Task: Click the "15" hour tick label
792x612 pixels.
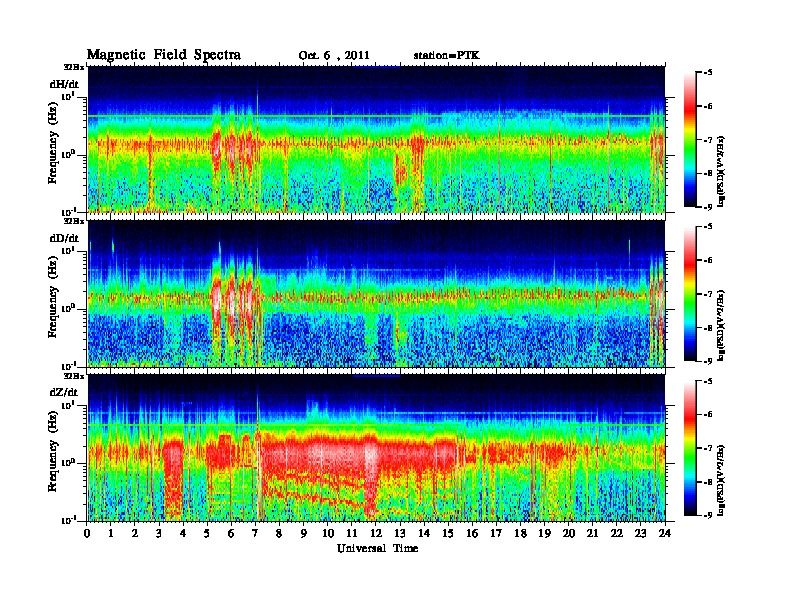Action: pyautogui.click(x=449, y=534)
